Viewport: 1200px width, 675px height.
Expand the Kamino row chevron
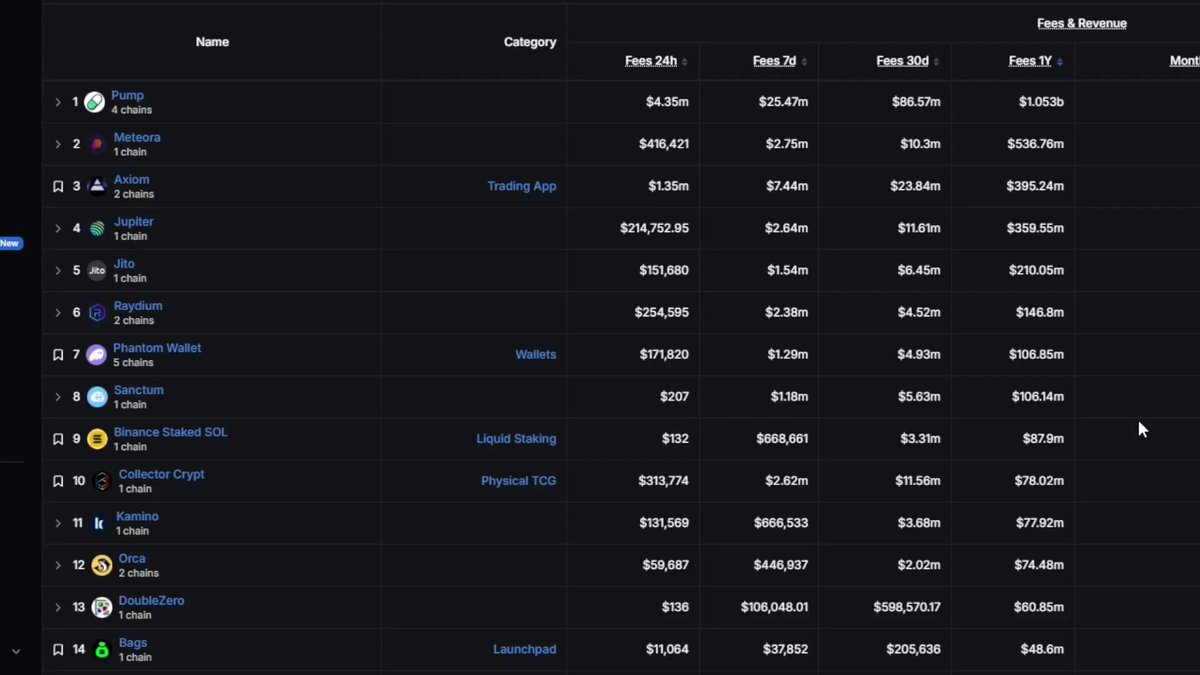58,523
